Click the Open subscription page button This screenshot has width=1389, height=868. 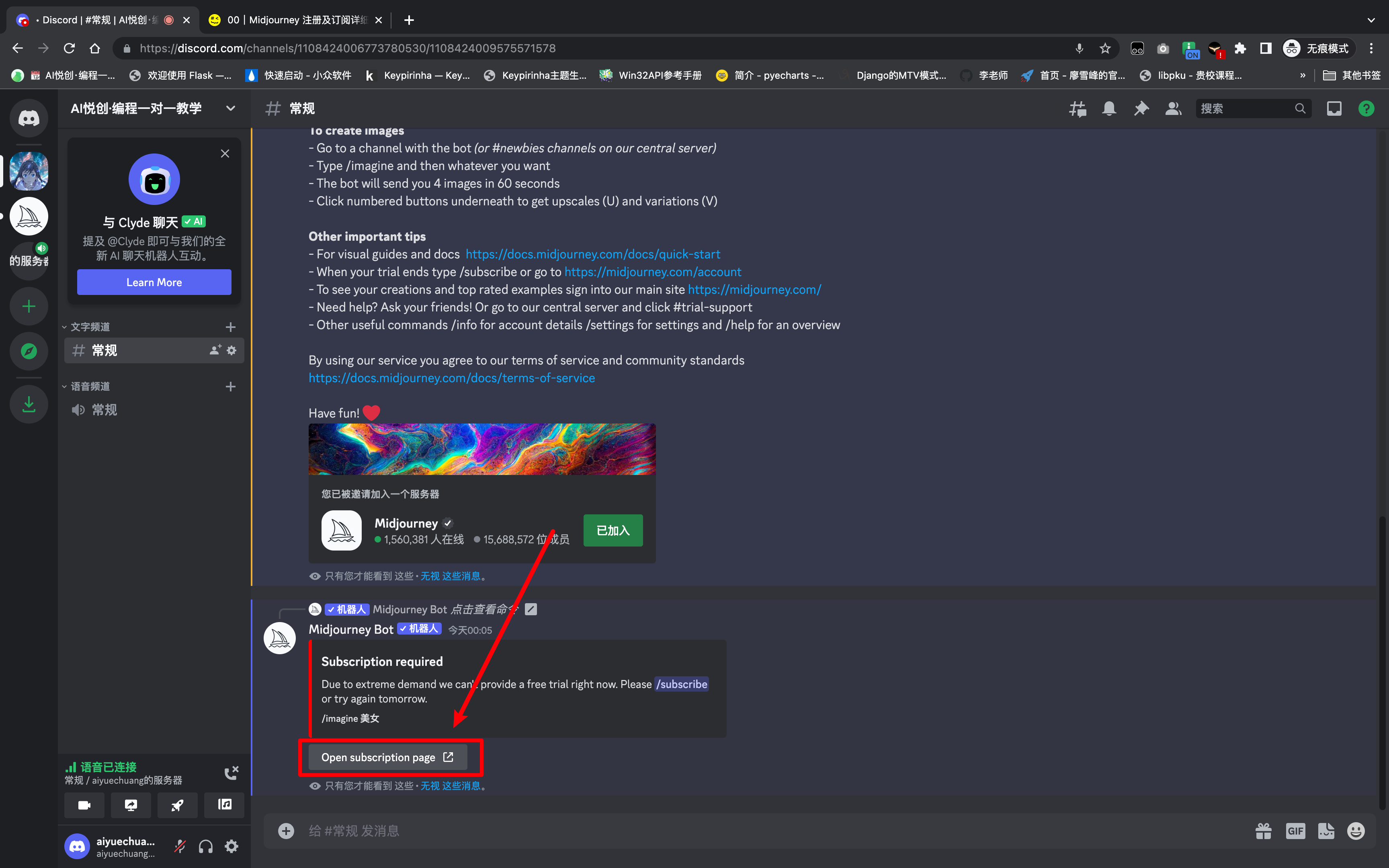coord(388,757)
